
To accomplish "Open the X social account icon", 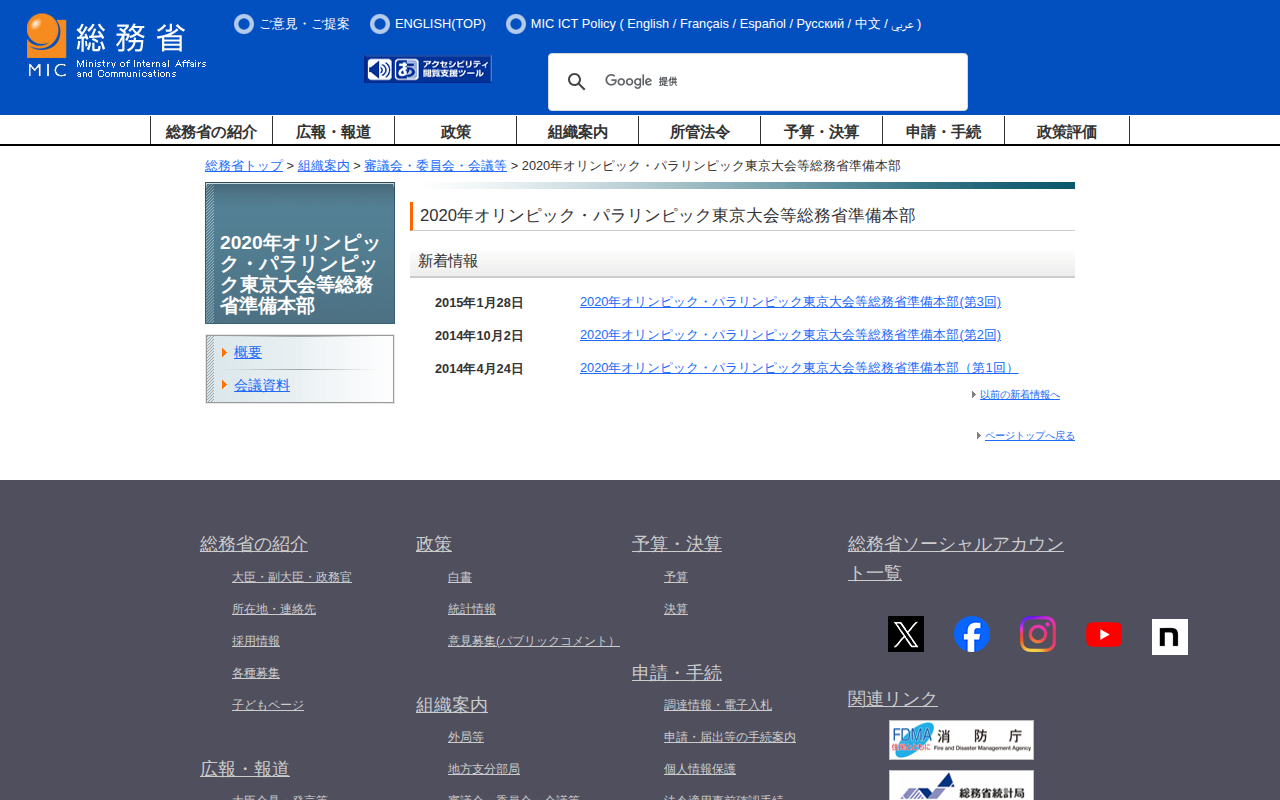I will (906, 634).
